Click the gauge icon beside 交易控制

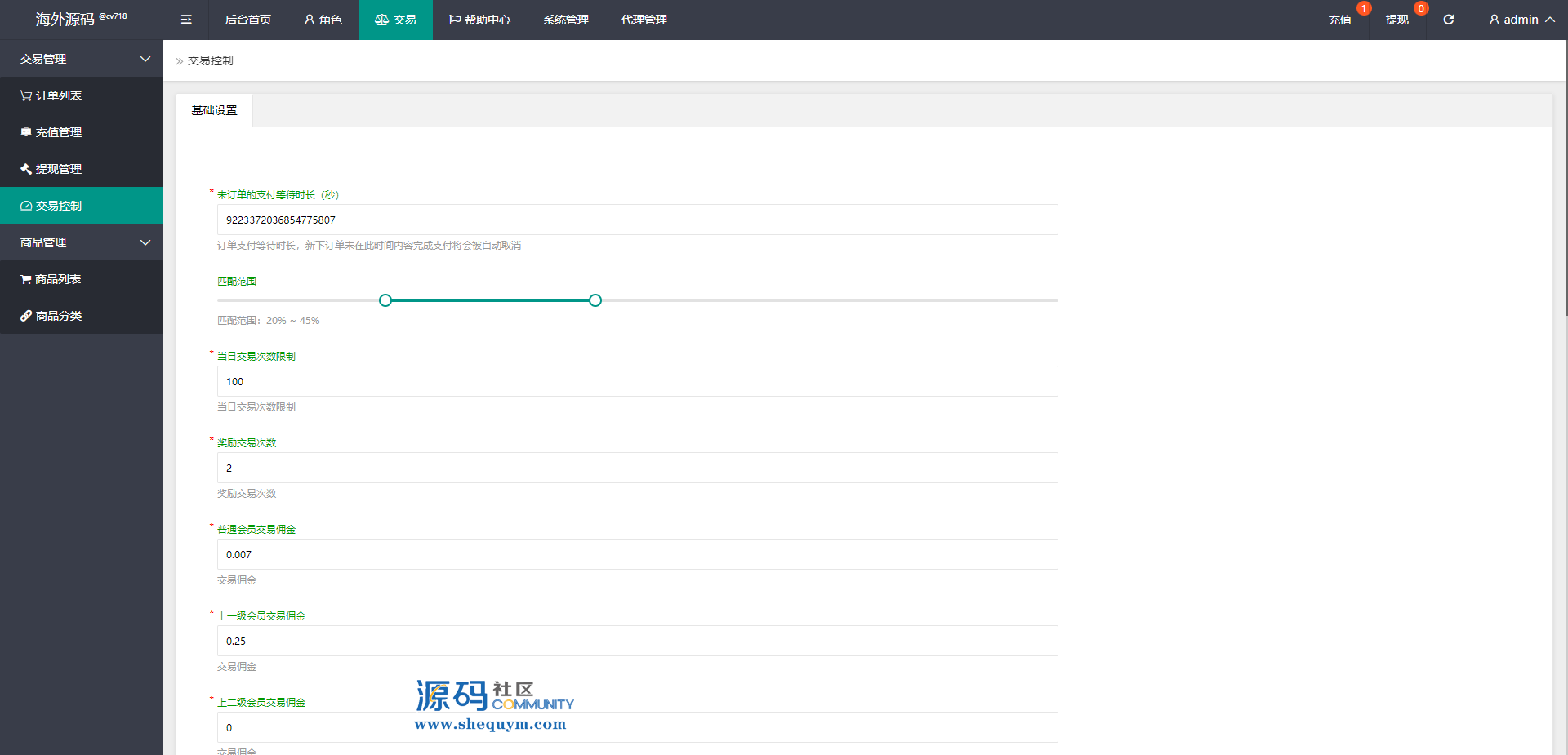point(26,206)
